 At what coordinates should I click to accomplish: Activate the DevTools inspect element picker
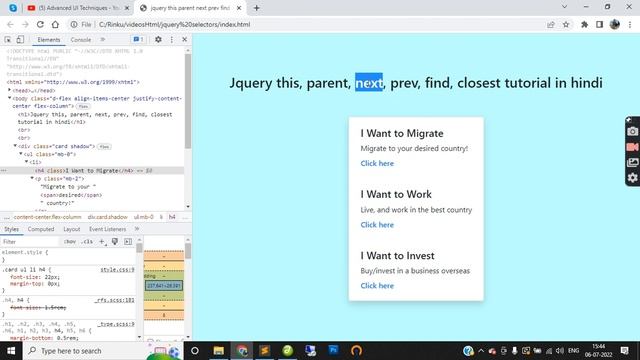pyautogui.click(x=8, y=40)
